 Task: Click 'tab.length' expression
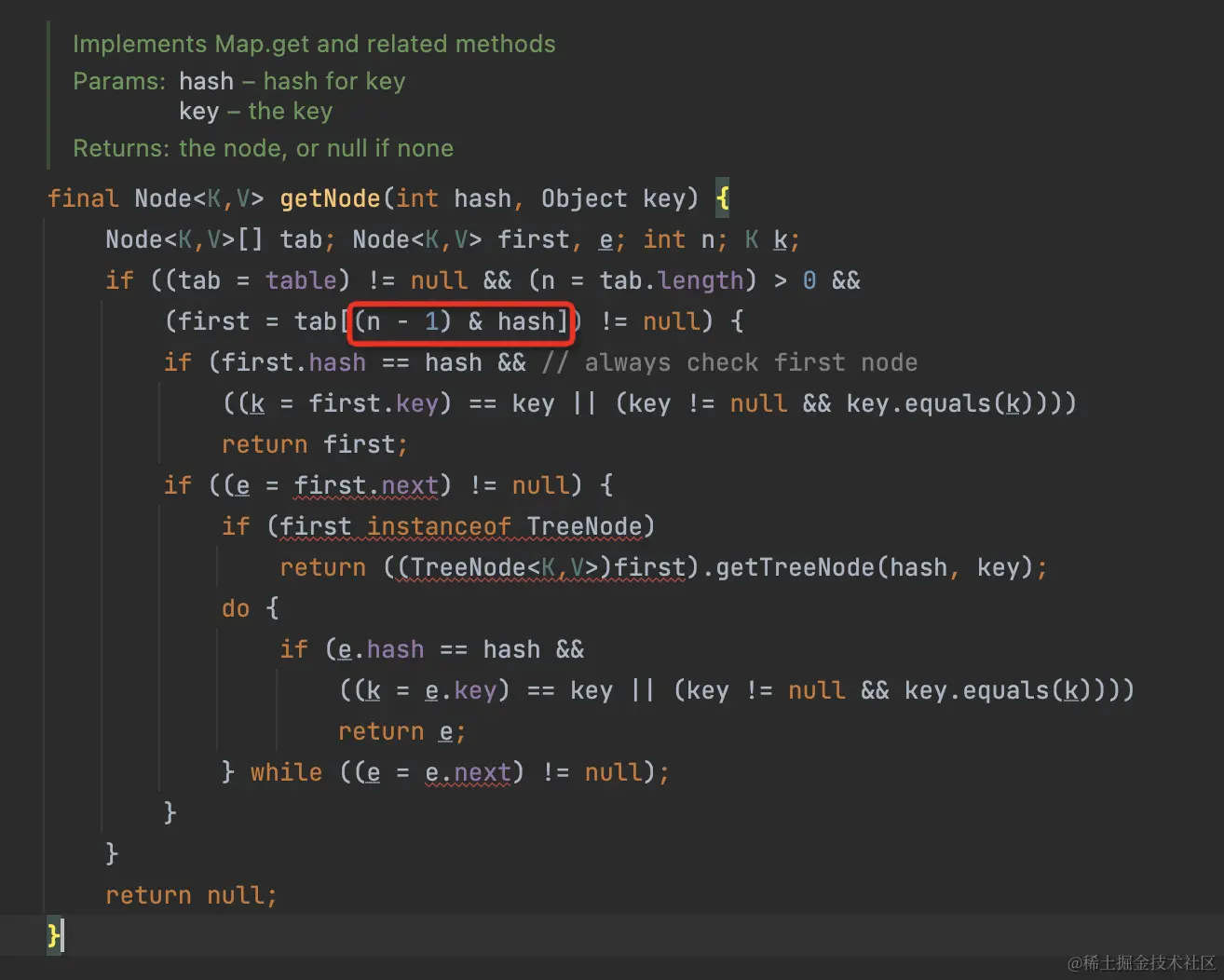click(x=672, y=280)
